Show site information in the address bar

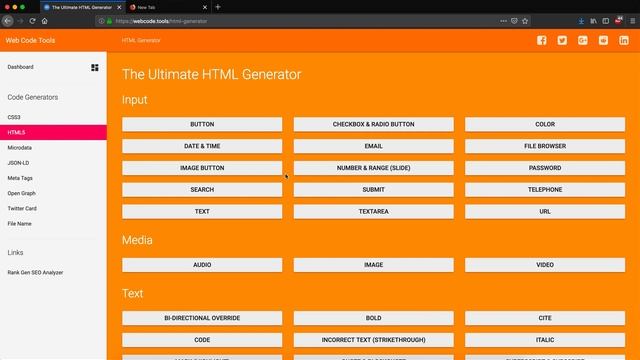101,21
